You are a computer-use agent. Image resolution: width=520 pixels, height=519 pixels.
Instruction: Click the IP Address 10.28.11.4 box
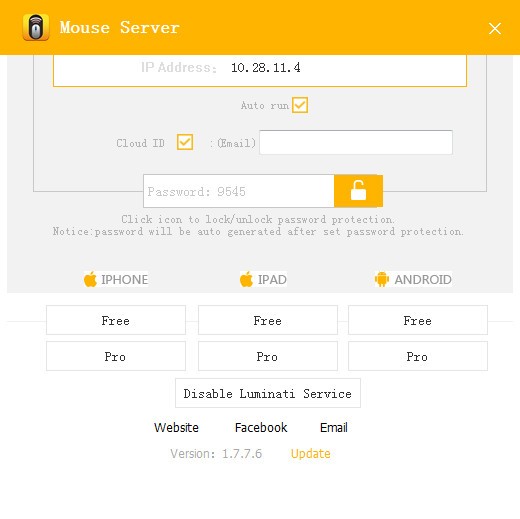tap(260, 70)
